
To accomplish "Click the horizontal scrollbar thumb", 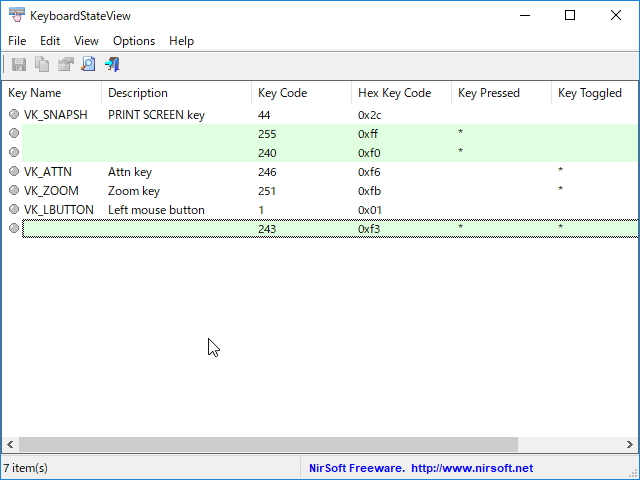I will pyautogui.click(x=268, y=444).
